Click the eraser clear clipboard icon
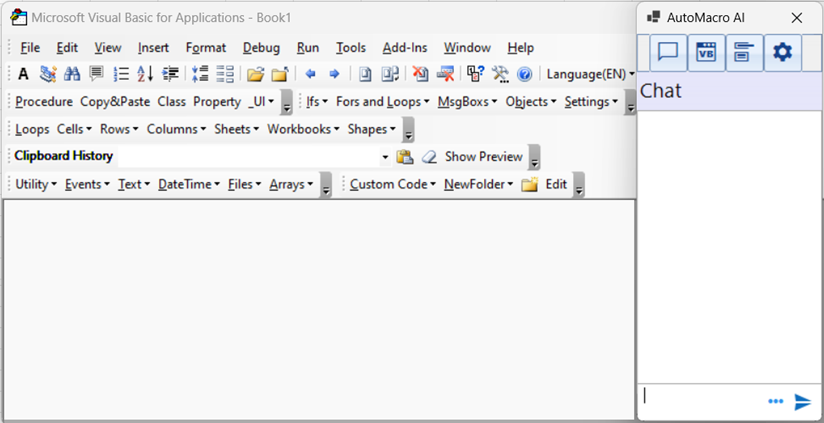 (429, 157)
